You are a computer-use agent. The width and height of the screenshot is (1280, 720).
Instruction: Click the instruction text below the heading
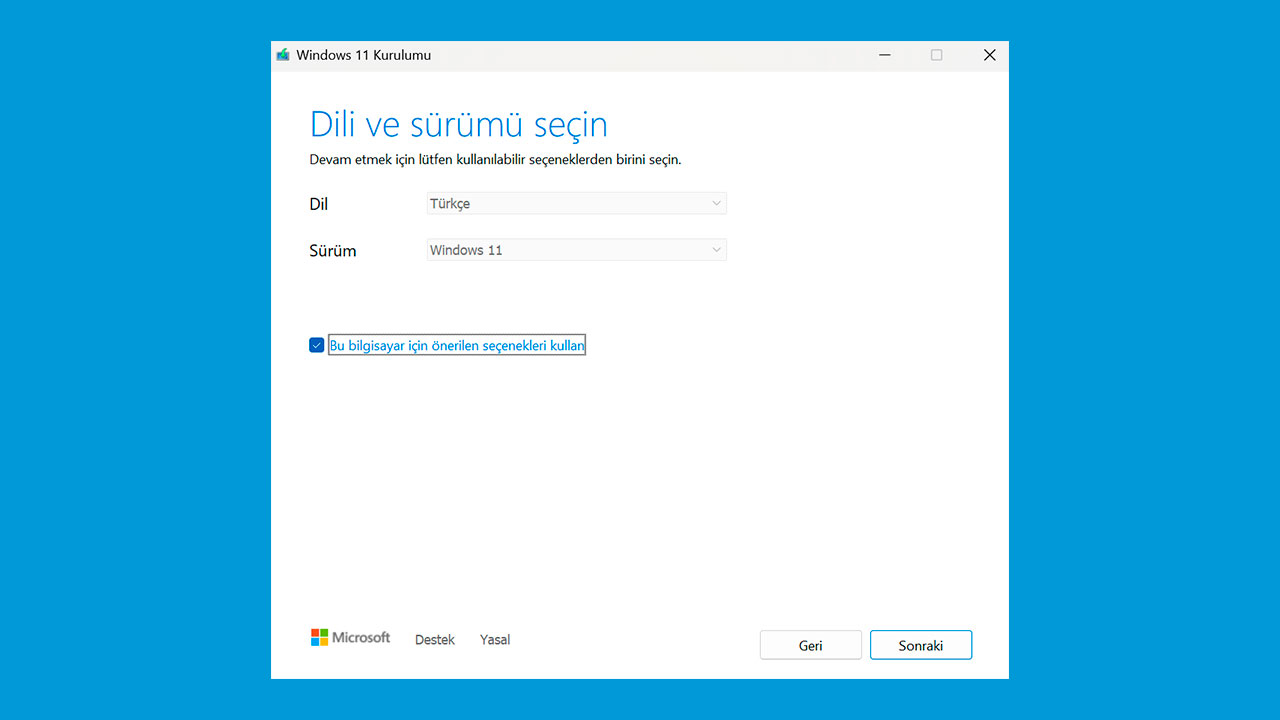(x=496, y=159)
